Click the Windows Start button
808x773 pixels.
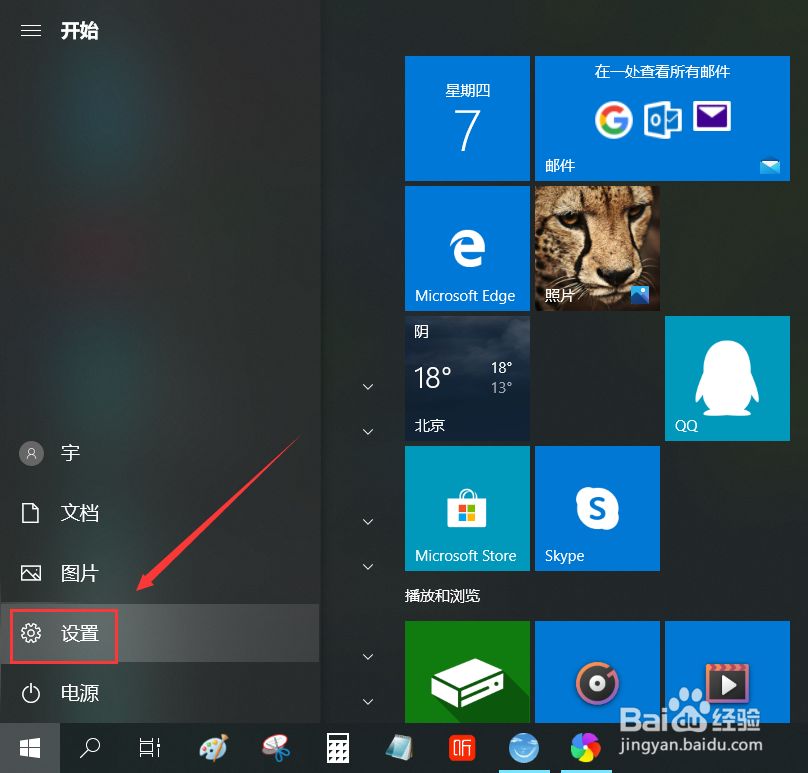click(x=30, y=748)
